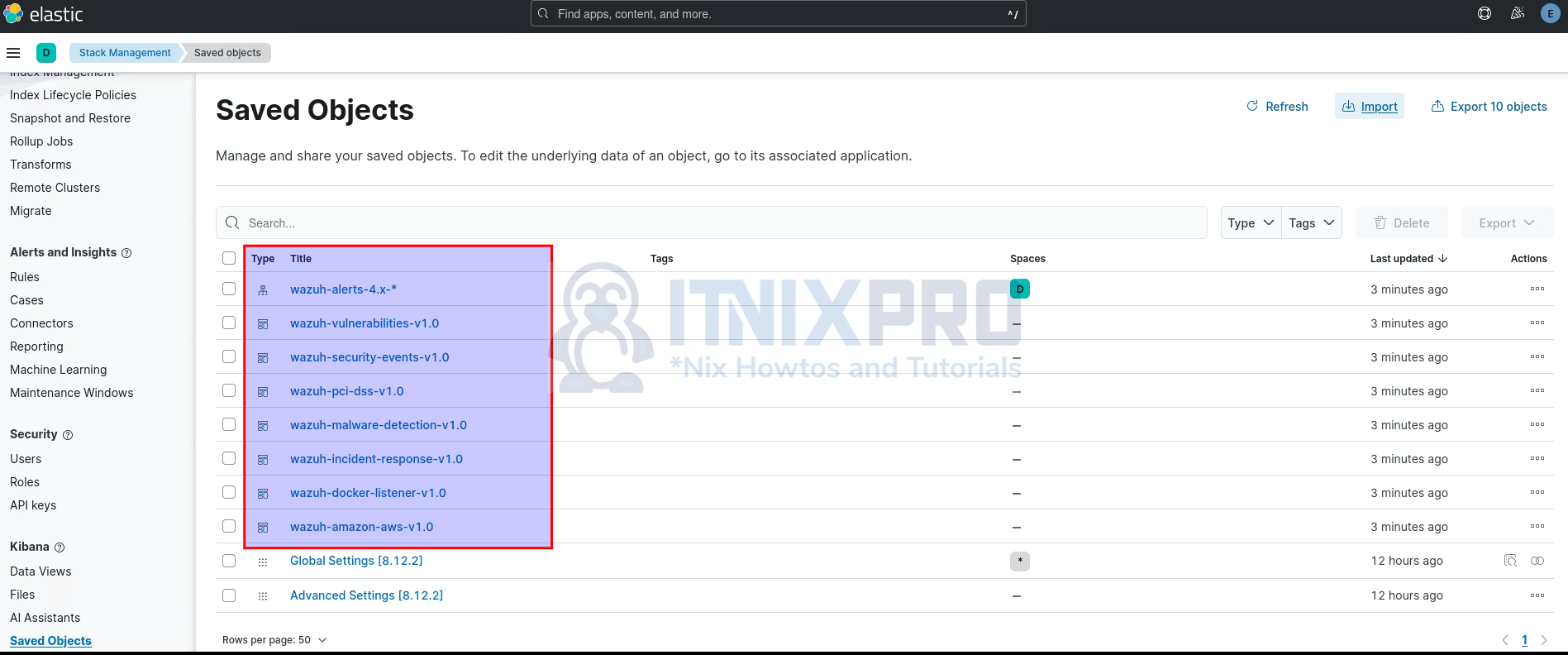The height and width of the screenshot is (655, 1568).
Task: Open the help menu lifebuoy icon
Action: (1485, 13)
